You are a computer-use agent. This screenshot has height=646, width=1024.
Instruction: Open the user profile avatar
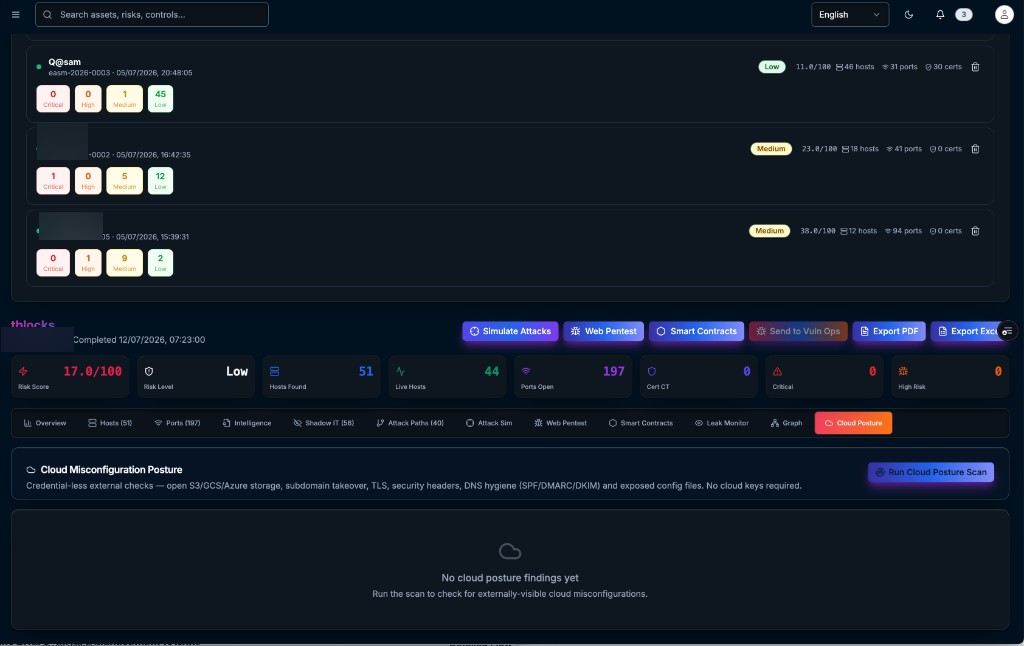pos(1004,14)
